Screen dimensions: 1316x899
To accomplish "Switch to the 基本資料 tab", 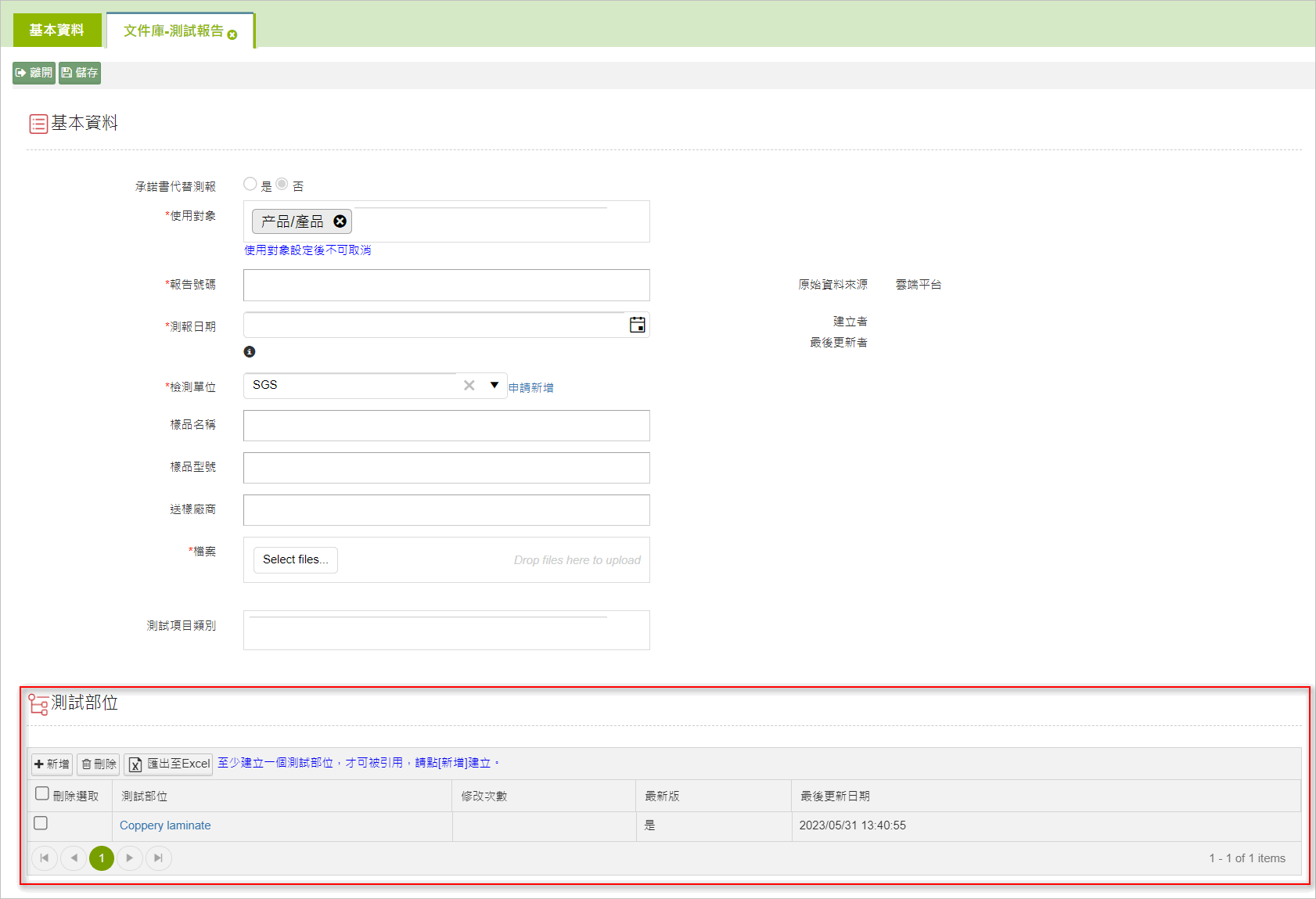I will pos(57,31).
